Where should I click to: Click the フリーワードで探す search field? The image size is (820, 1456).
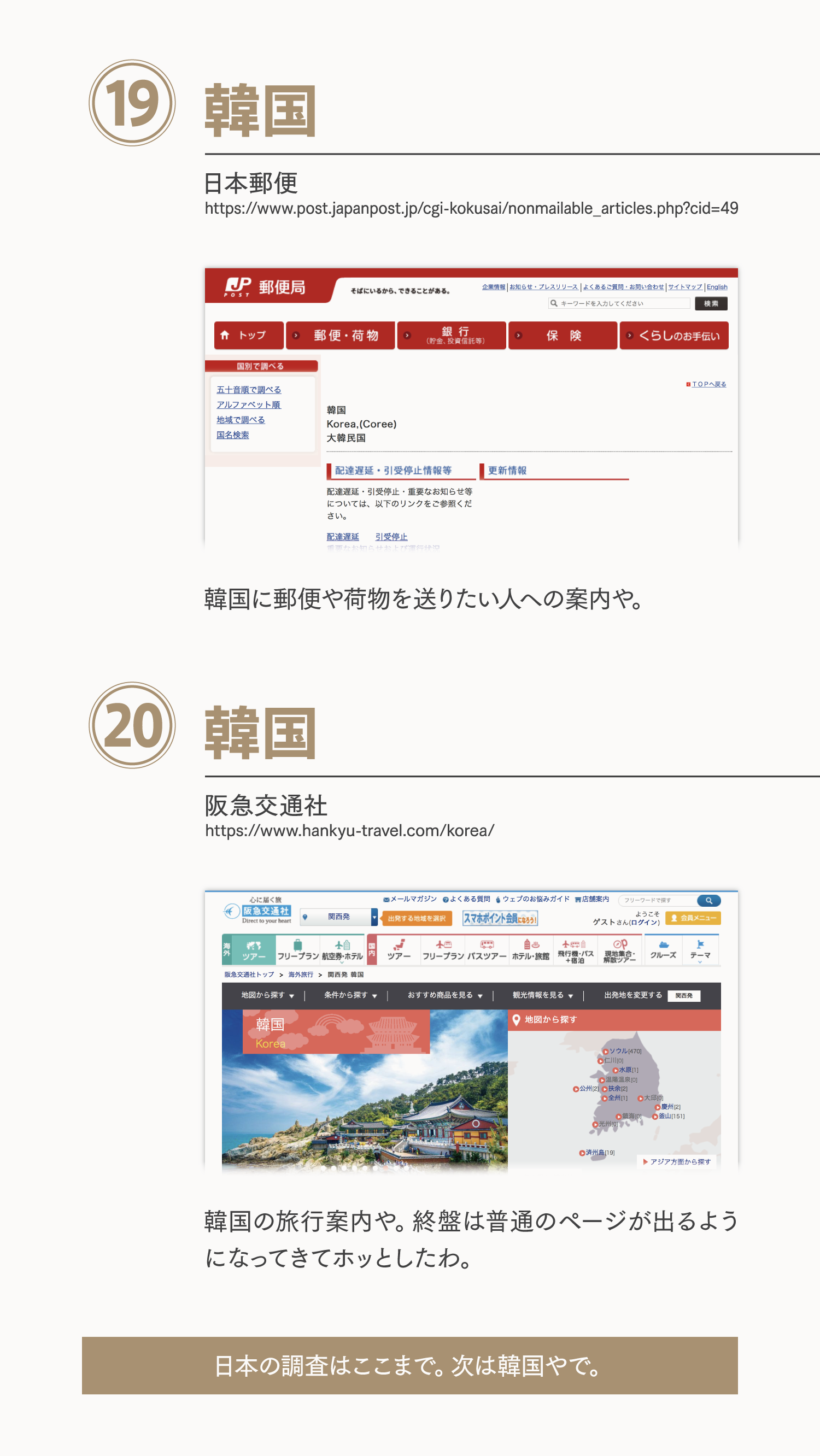click(658, 900)
